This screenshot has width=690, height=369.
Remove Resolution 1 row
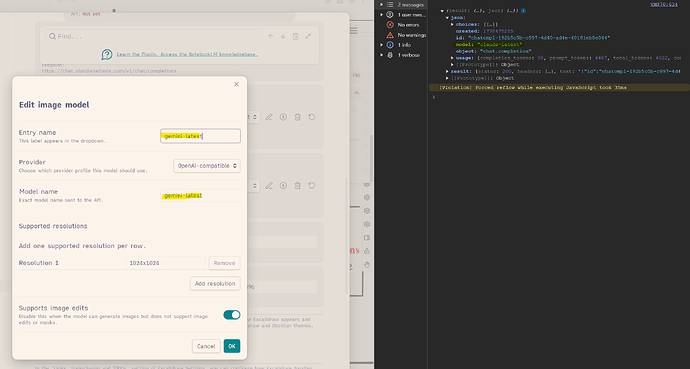224,263
